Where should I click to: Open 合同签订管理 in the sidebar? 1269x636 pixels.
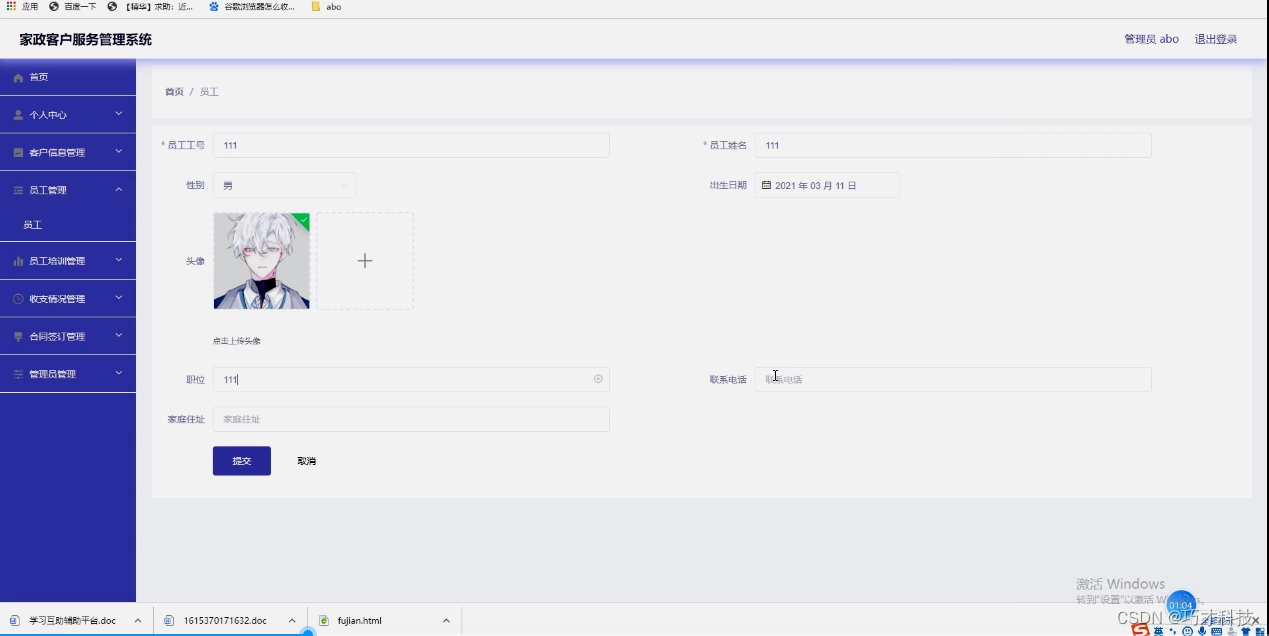pos(68,337)
